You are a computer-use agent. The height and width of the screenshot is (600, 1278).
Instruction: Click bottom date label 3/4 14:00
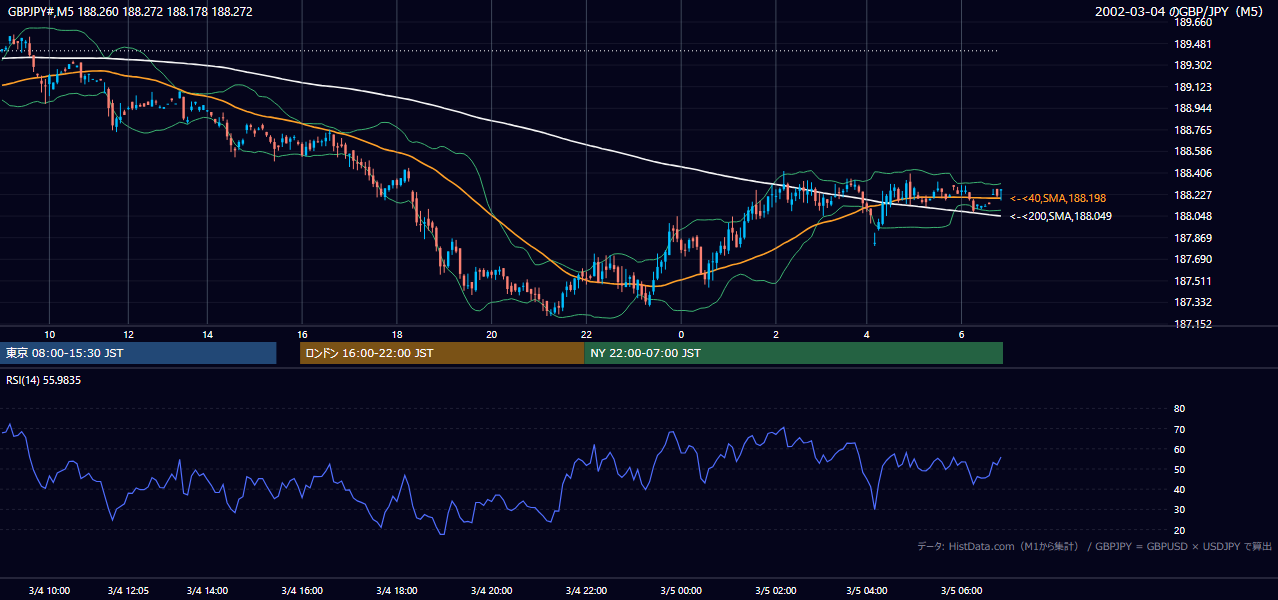tap(207, 591)
